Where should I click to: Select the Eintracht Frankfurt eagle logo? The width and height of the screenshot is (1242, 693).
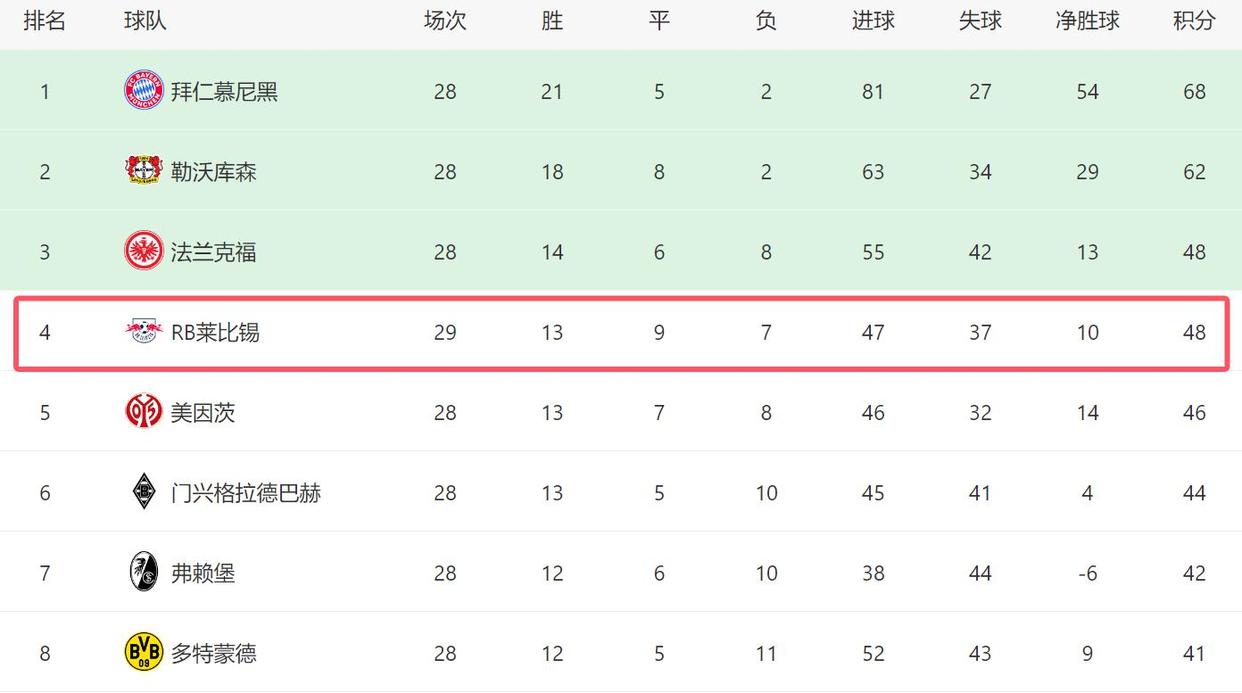144,251
